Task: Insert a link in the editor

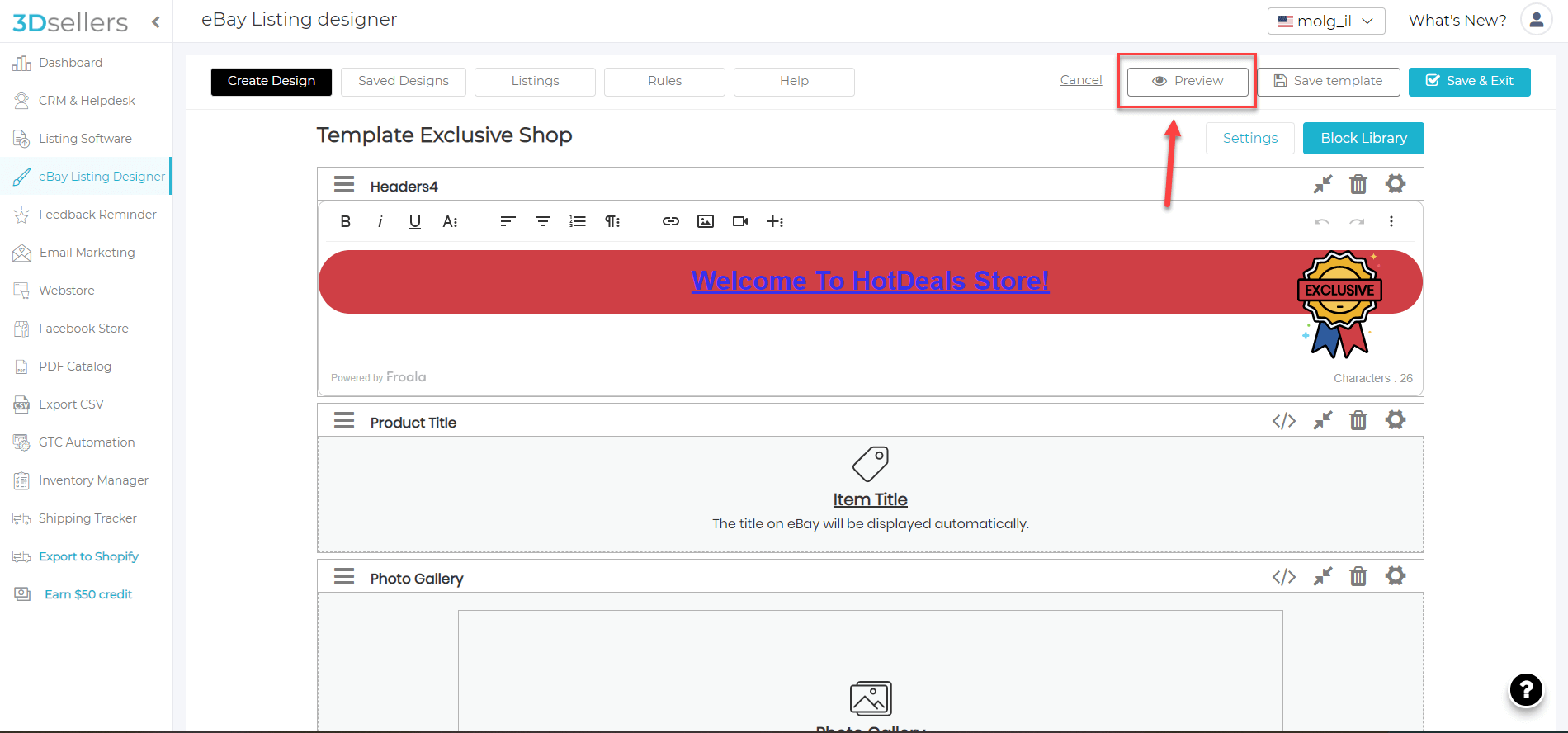Action: point(671,221)
